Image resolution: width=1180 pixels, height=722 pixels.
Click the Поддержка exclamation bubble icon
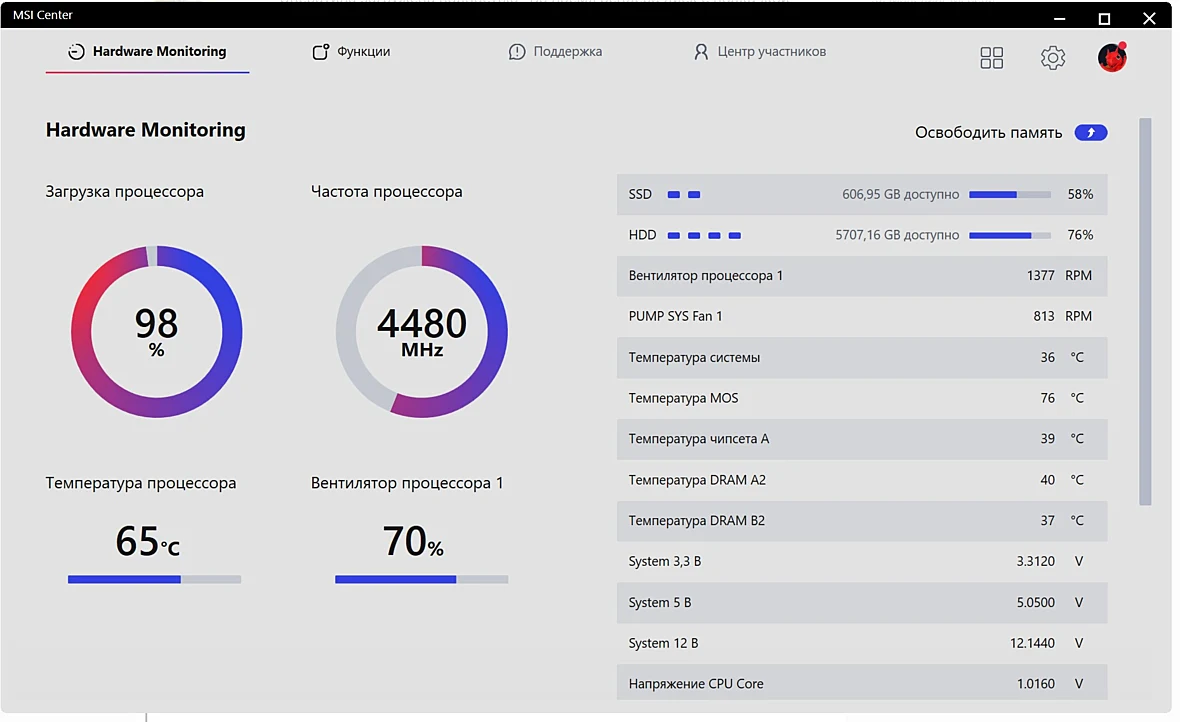(x=517, y=51)
